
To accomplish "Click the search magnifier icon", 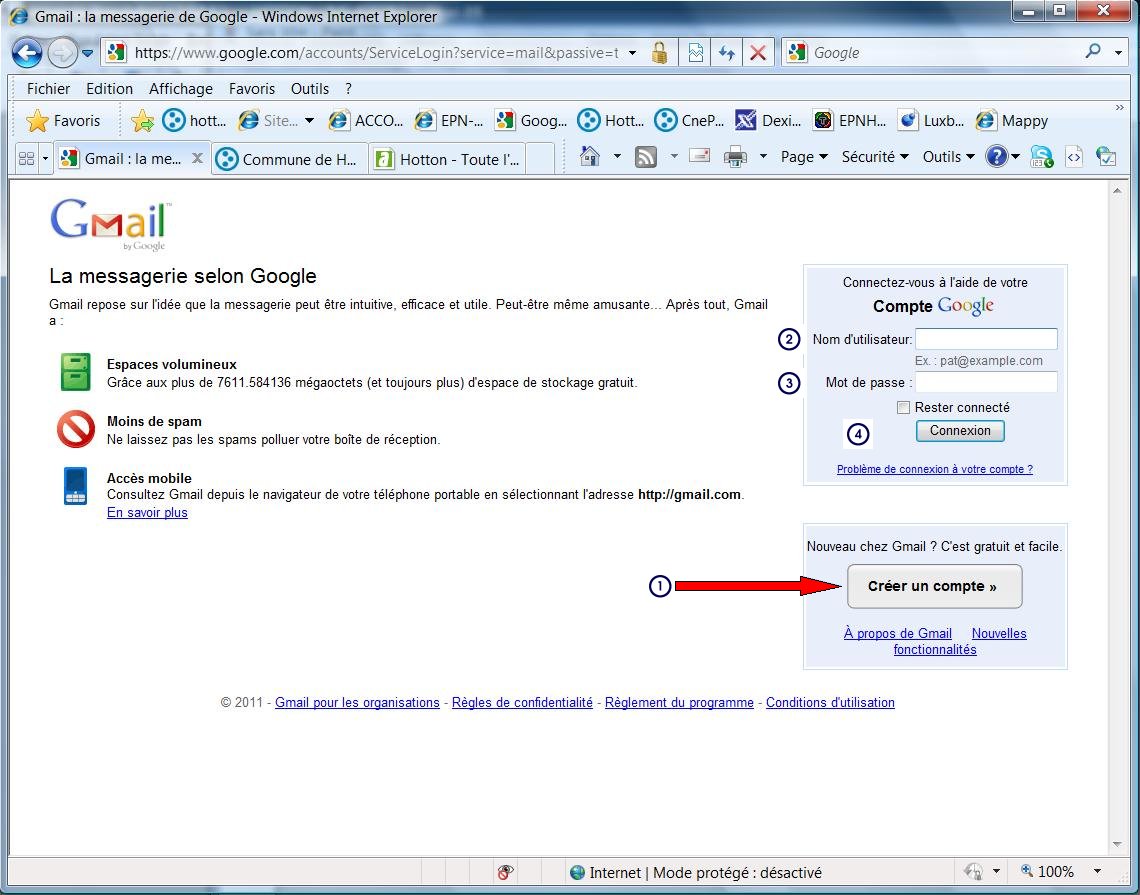I will (1093, 52).
